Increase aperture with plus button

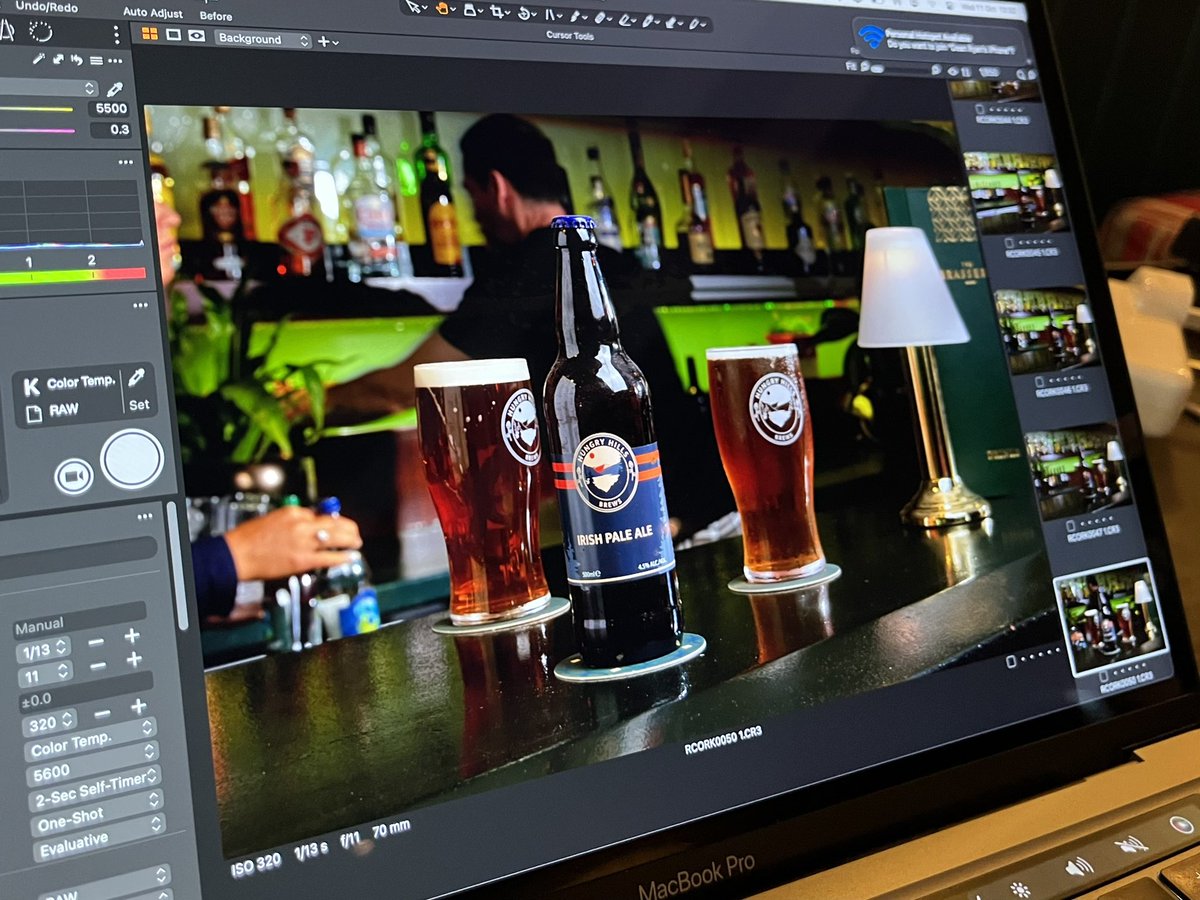click(134, 660)
